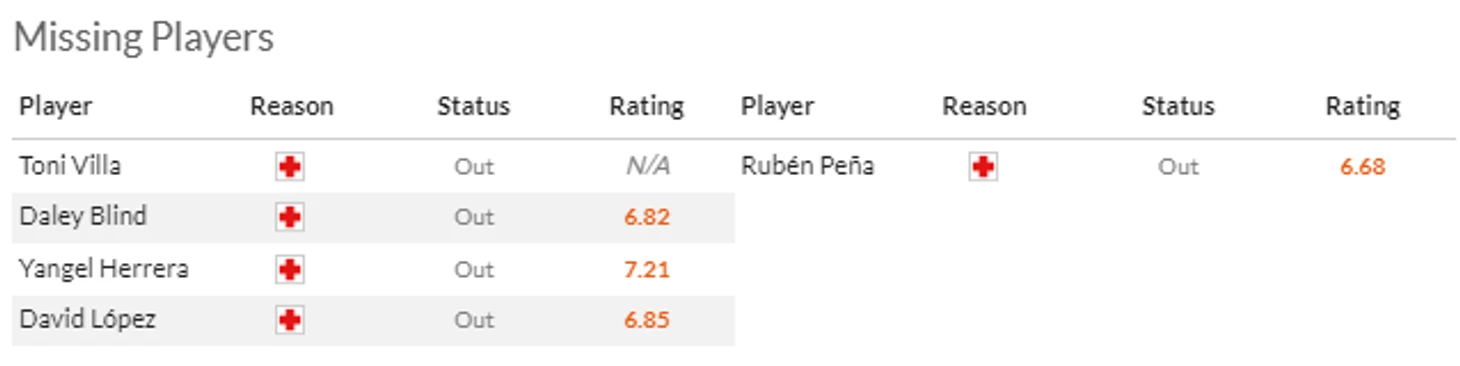Screen dimensions: 1460x366
Task: Click Rubén Peña's injury icon
Action: (x=983, y=167)
